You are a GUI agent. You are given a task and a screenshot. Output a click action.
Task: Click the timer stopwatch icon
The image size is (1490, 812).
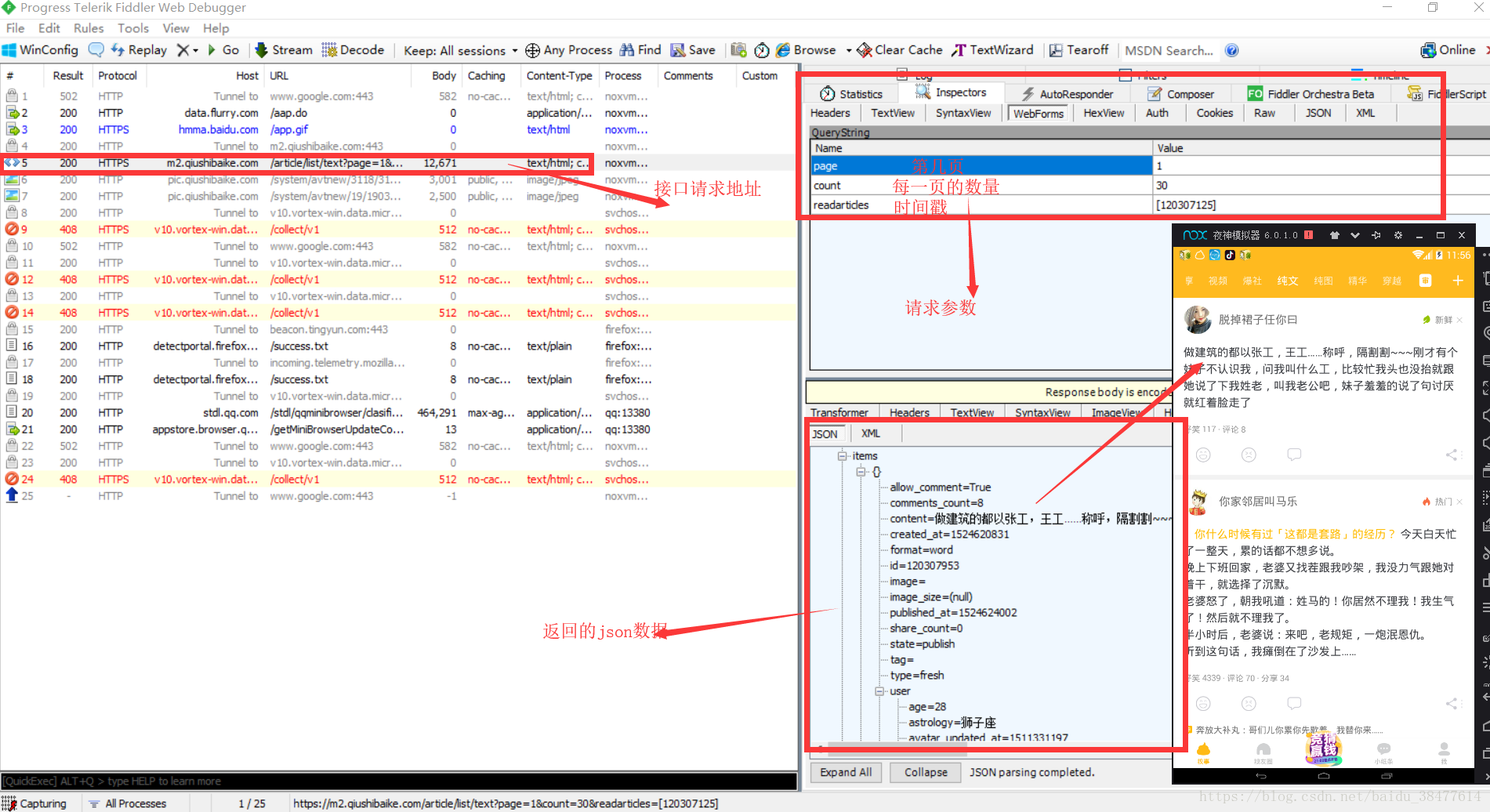tap(761, 51)
